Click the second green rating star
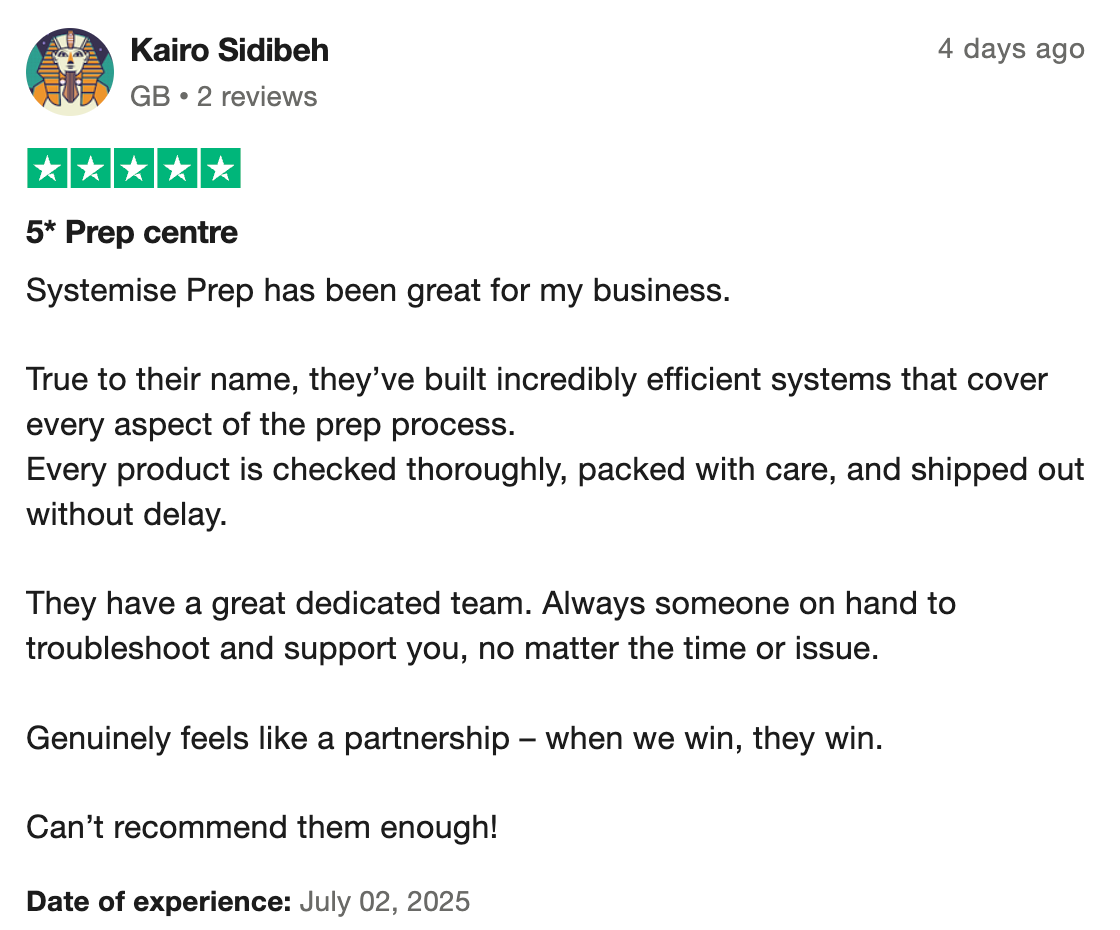 tap(90, 169)
